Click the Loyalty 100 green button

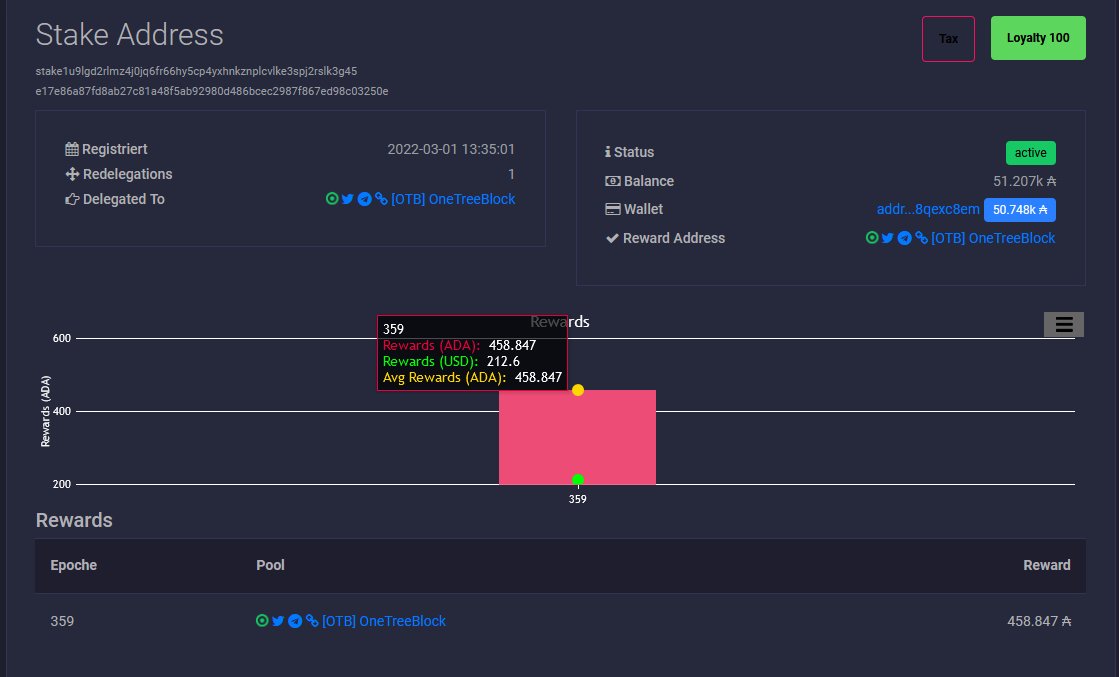click(x=1038, y=38)
